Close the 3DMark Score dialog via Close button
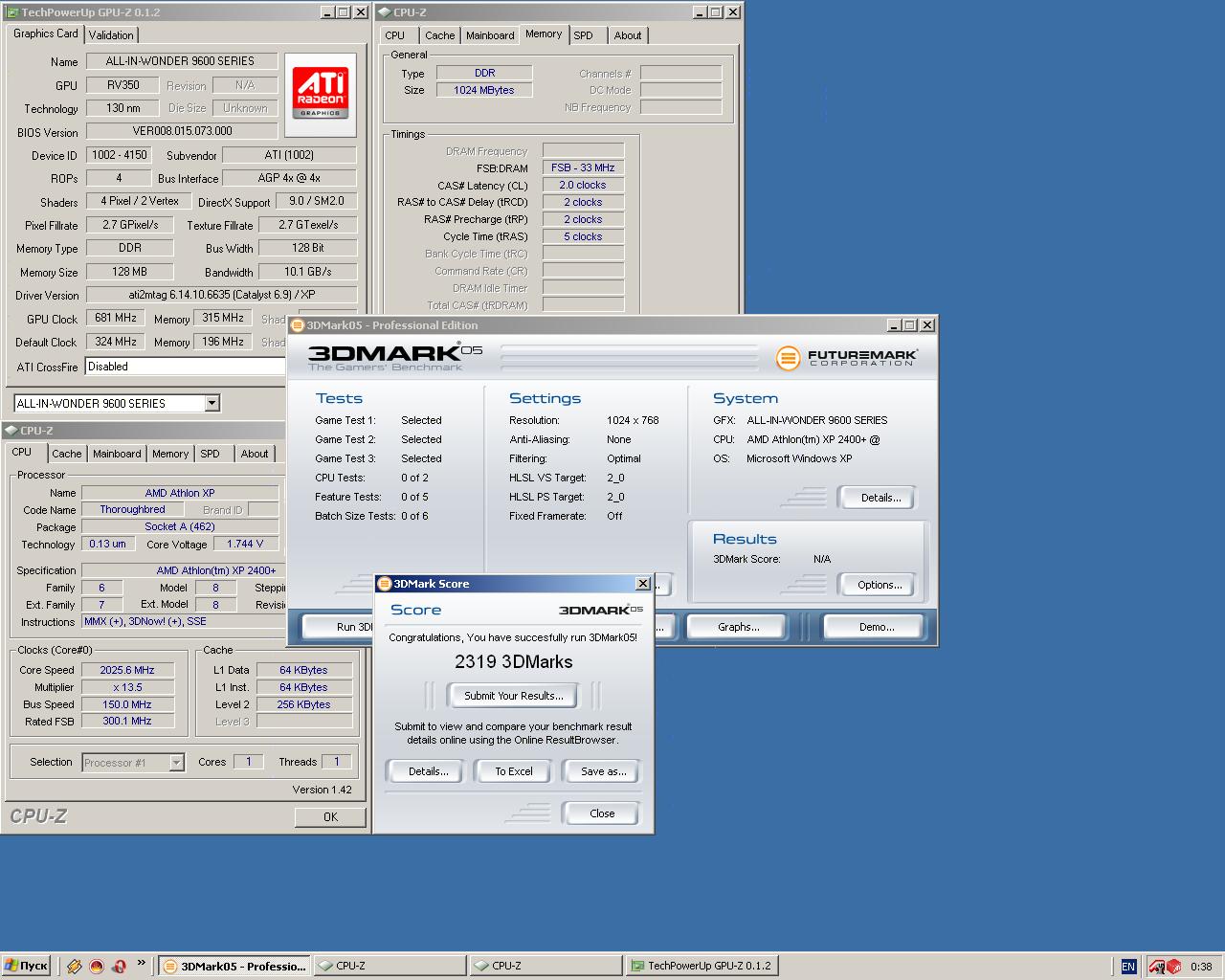1225x980 pixels. tap(602, 813)
